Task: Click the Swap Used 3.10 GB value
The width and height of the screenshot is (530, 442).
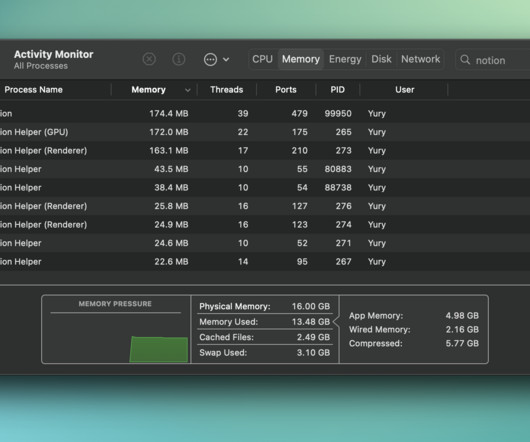Action: click(313, 353)
